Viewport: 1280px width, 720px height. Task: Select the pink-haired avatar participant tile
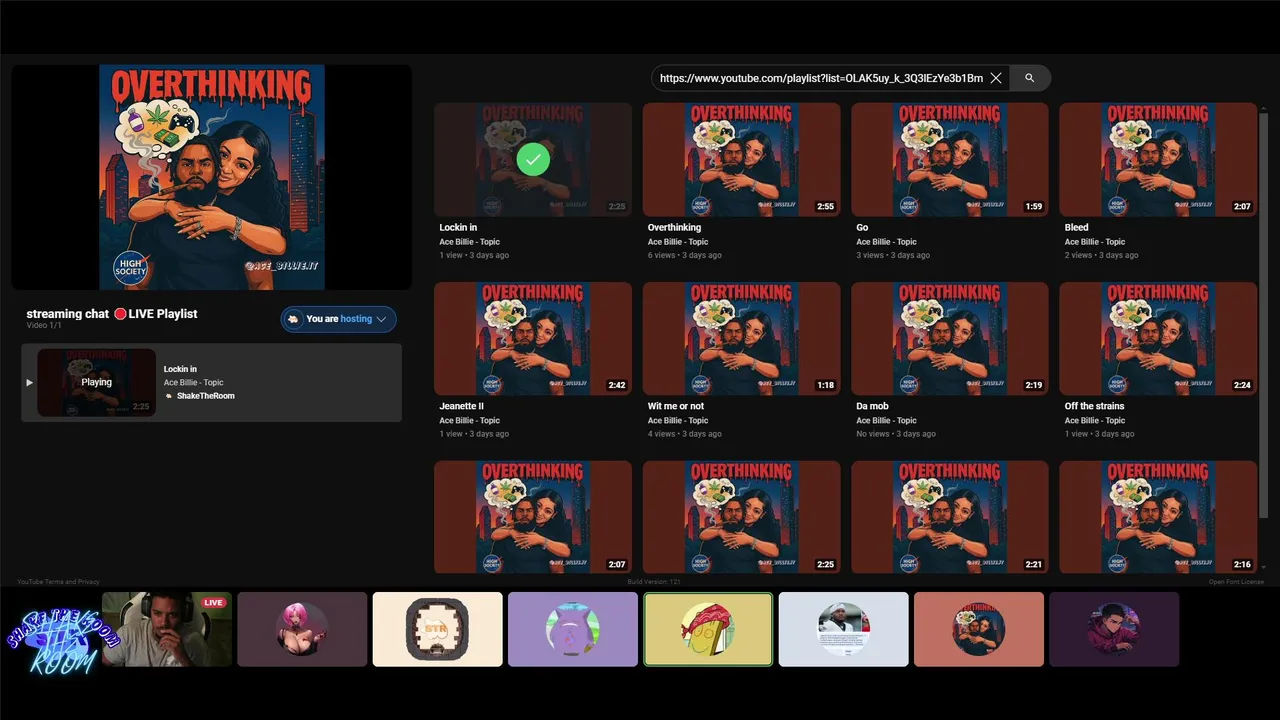302,629
